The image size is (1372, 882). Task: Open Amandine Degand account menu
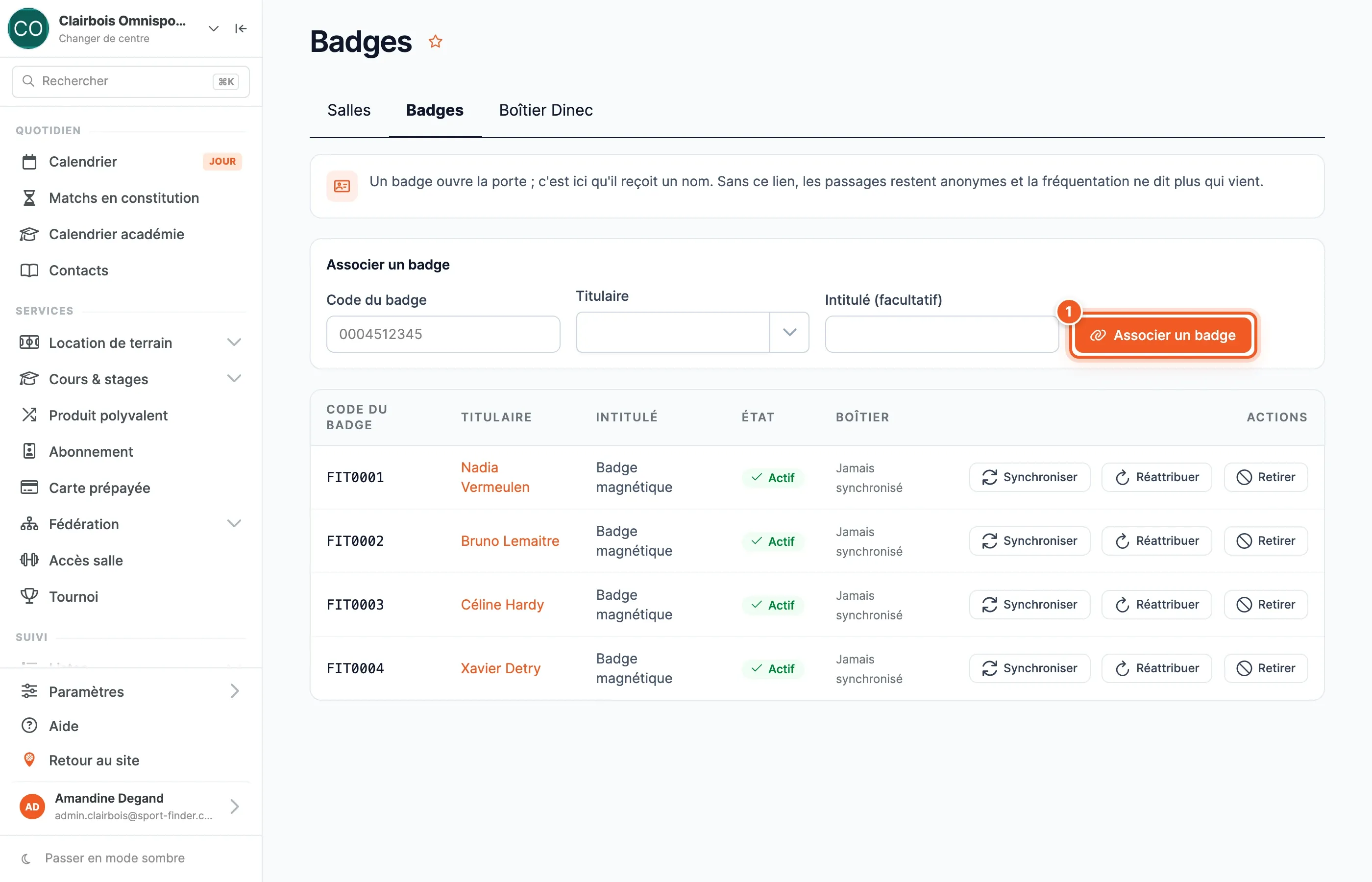tap(131, 807)
